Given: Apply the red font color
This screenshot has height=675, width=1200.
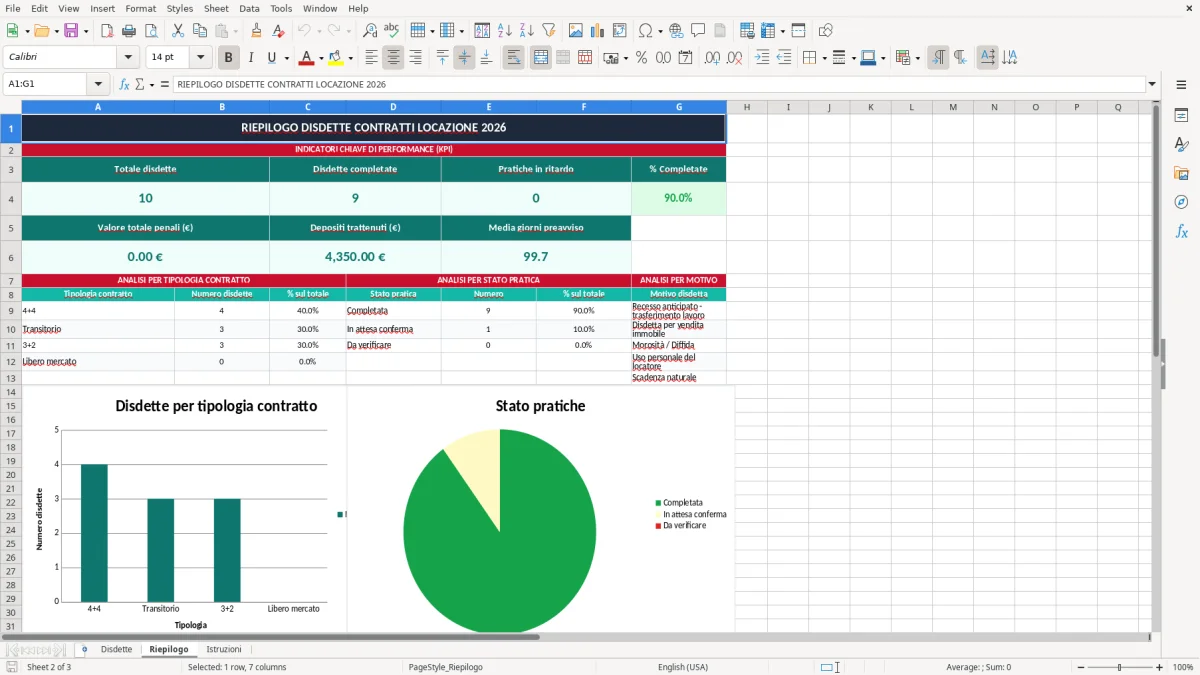Looking at the screenshot, I should 306,58.
